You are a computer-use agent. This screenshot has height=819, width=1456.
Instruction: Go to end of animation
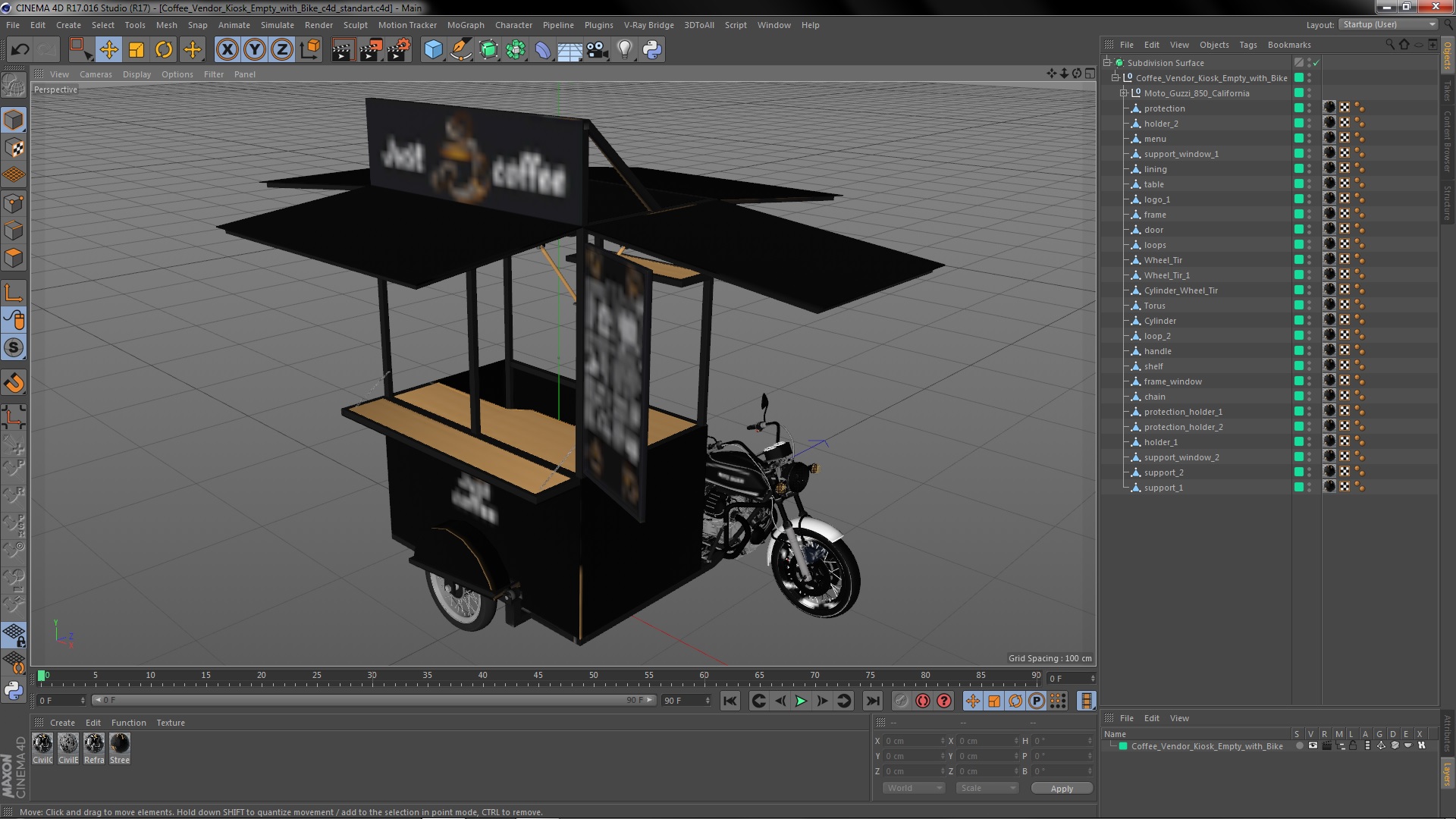[873, 701]
